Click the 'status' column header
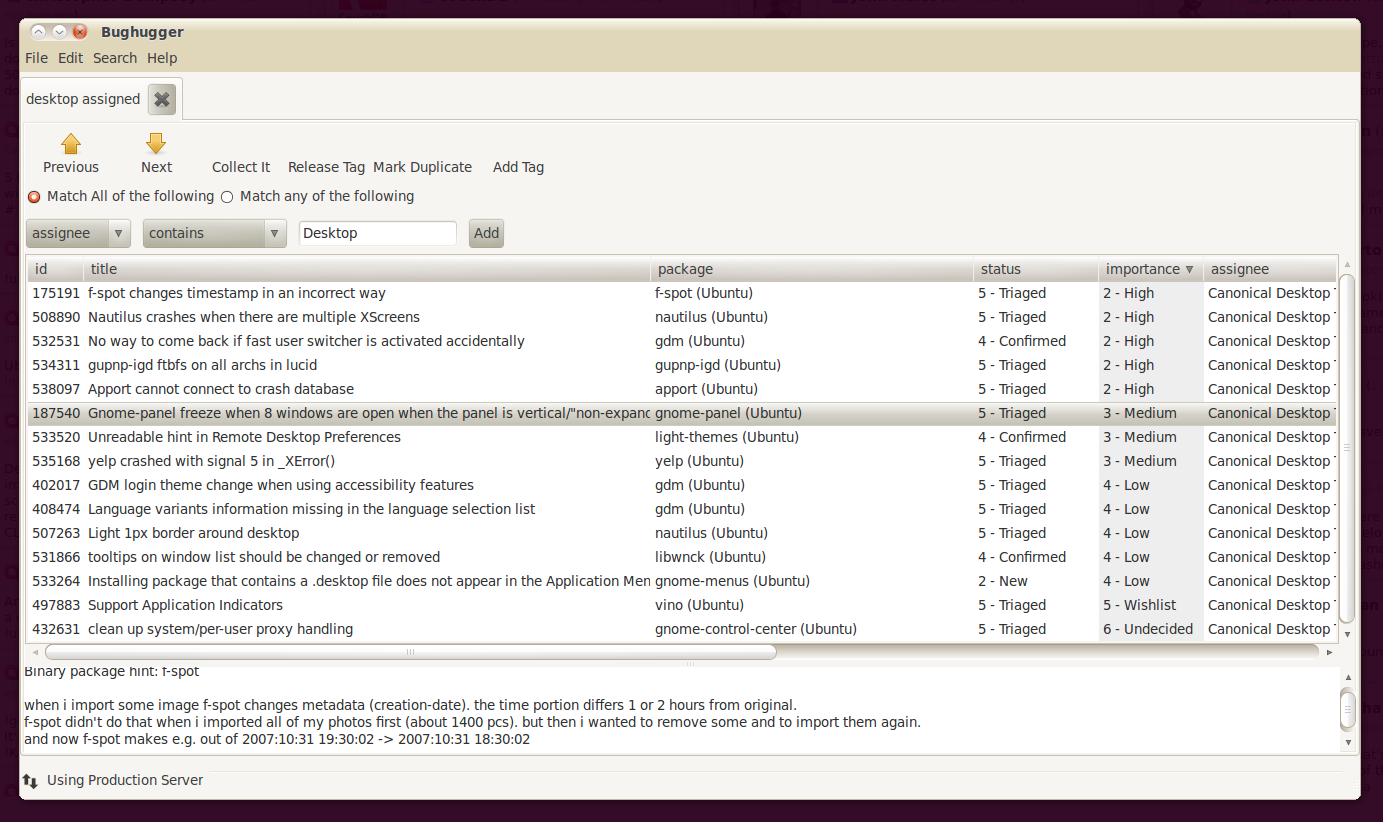 click(x=1036, y=269)
